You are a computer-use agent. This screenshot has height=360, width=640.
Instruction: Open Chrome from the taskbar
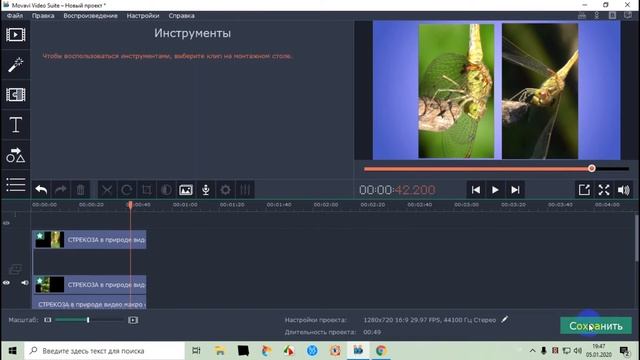(381, 351)
